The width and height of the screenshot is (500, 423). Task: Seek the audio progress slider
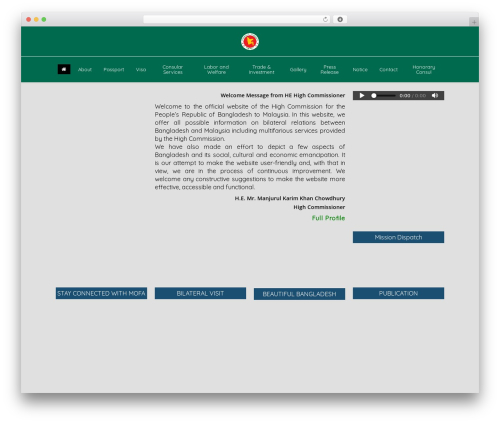383,96
